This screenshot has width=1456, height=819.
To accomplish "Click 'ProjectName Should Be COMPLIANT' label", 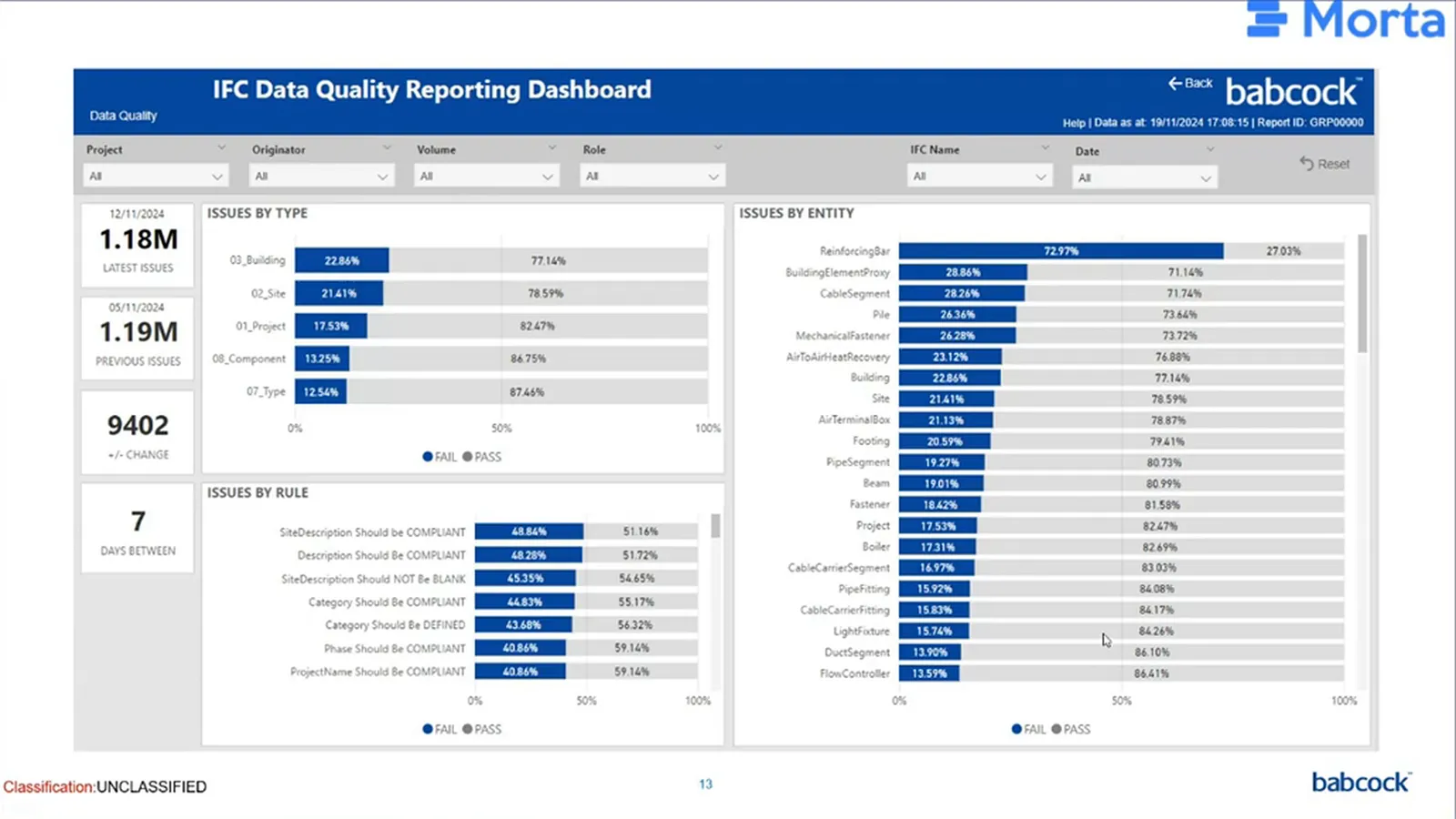I will point(378,672).
